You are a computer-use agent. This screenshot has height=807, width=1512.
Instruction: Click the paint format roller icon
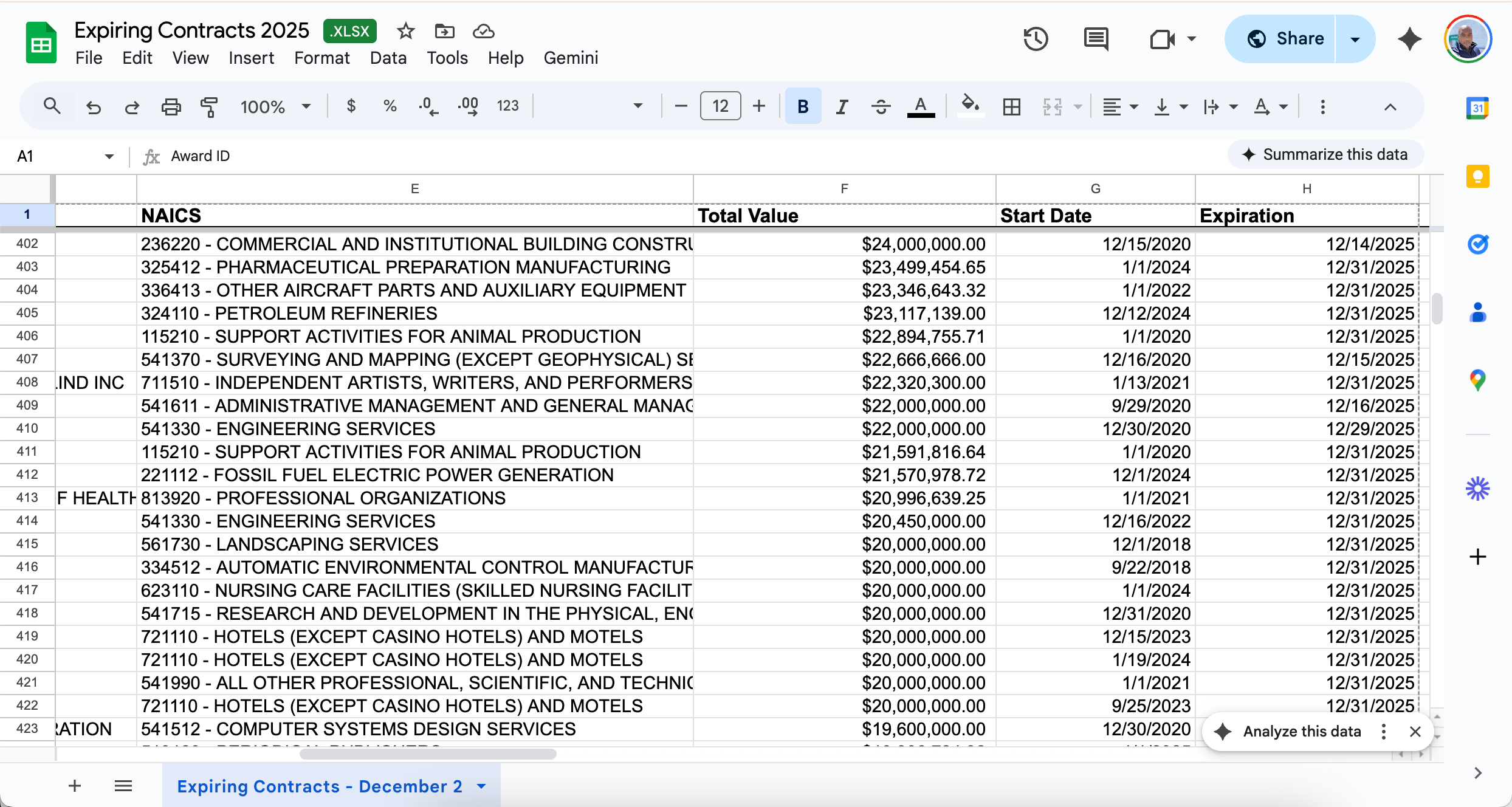209,107
